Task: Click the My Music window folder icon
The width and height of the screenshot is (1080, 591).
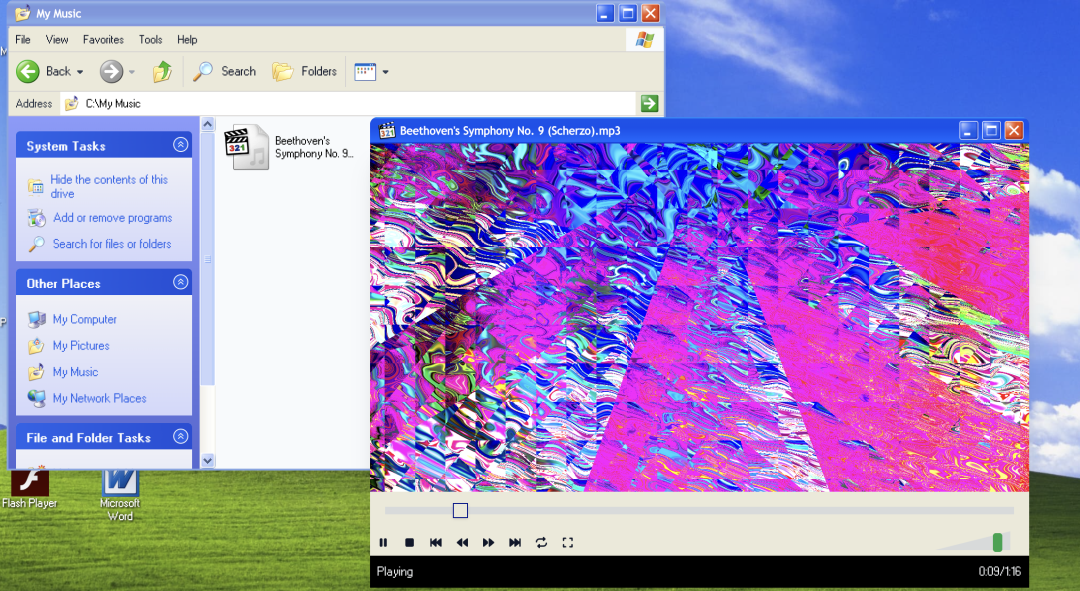Action: [x=23, y=13]
